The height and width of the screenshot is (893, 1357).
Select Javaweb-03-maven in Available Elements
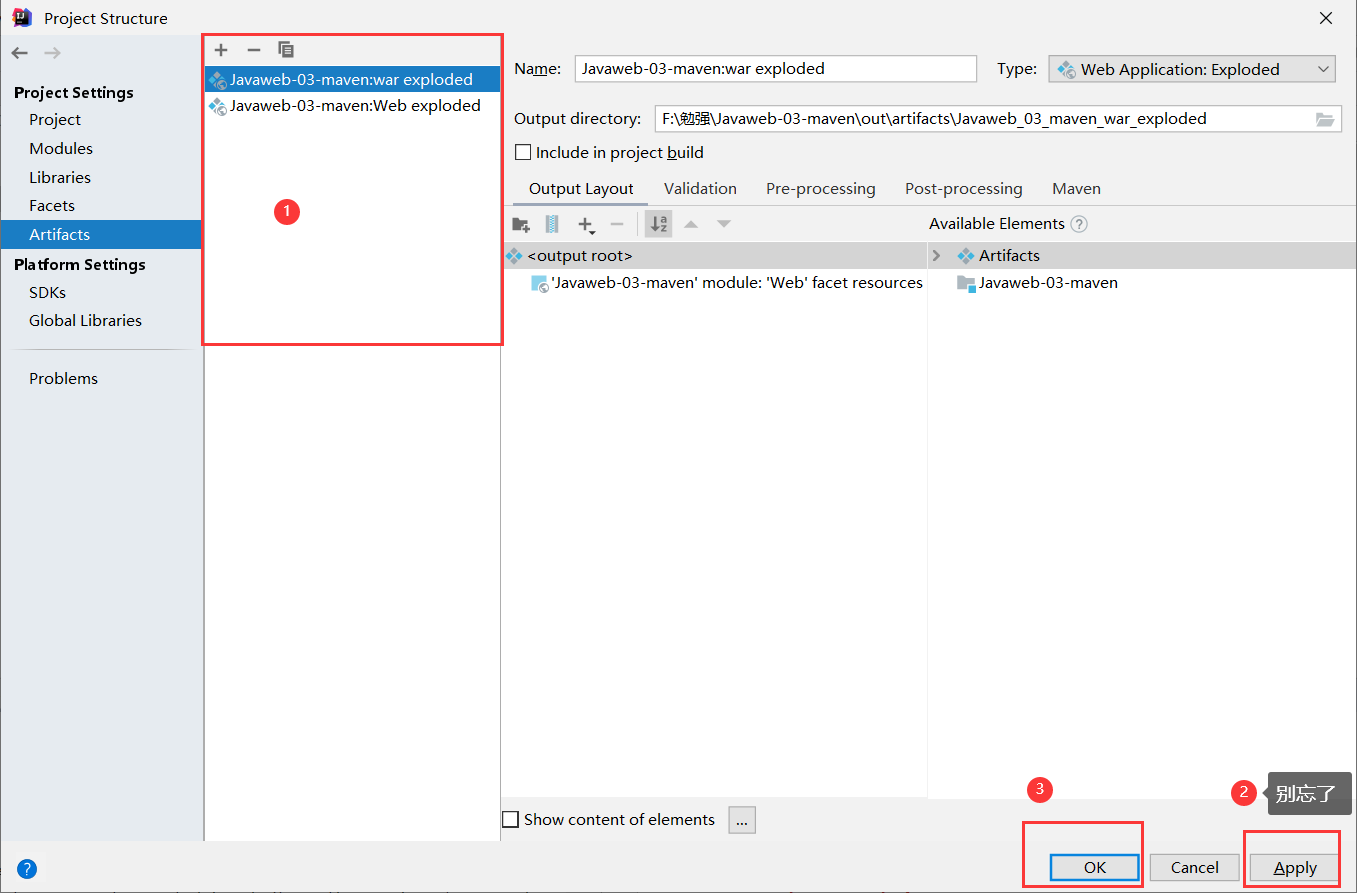click(x=1048, y=283)
